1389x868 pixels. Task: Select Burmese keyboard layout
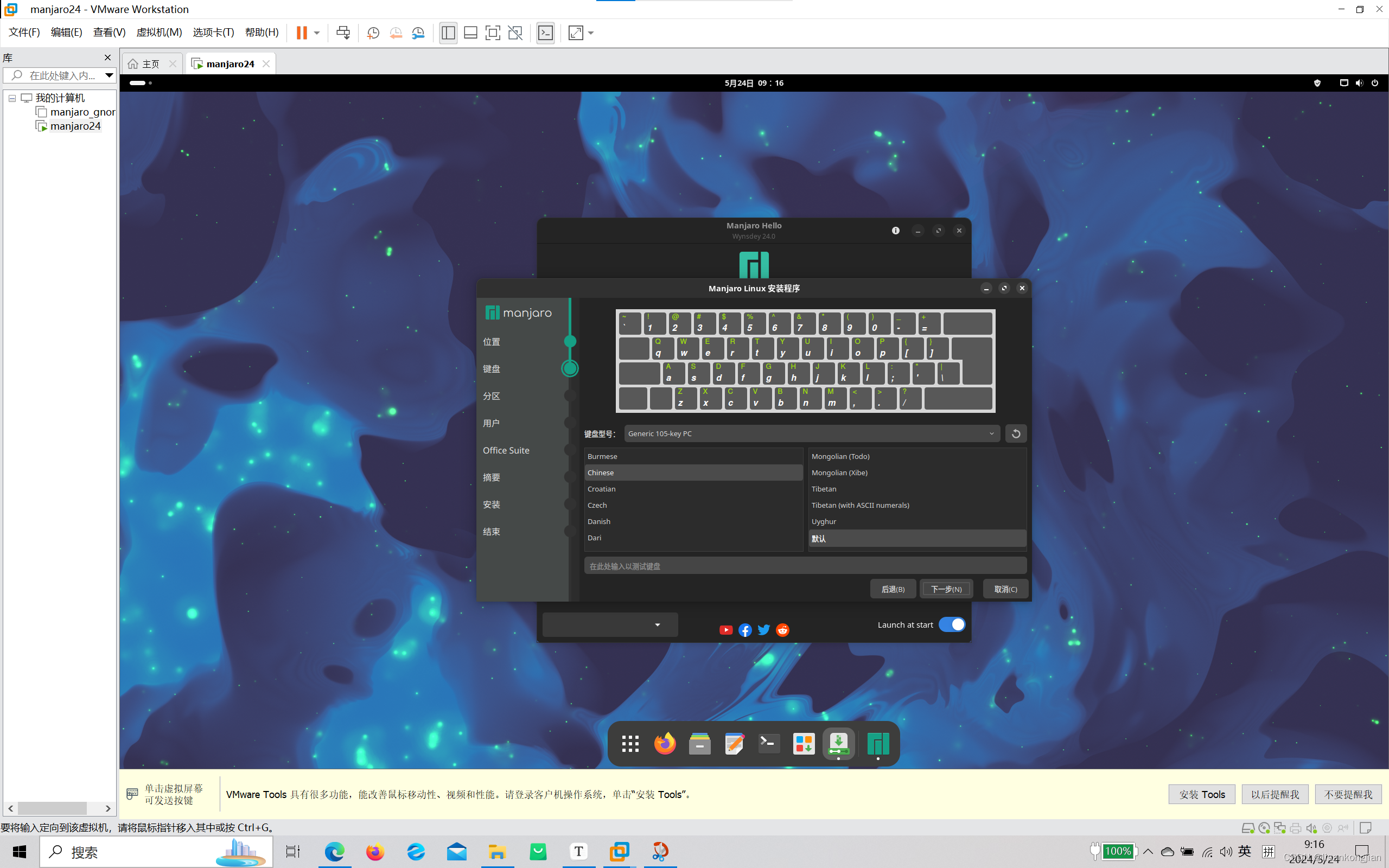pos(693,456)
